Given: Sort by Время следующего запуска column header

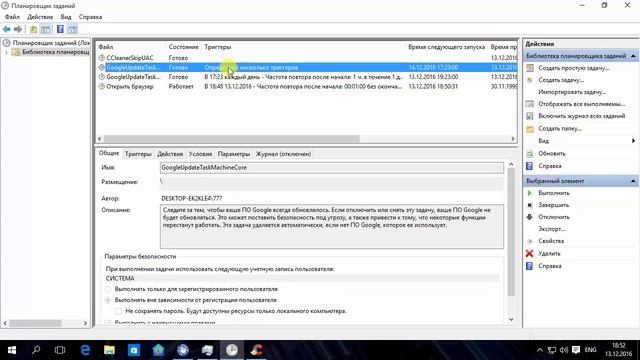Looking at the screenshot, I should point(447,47).
